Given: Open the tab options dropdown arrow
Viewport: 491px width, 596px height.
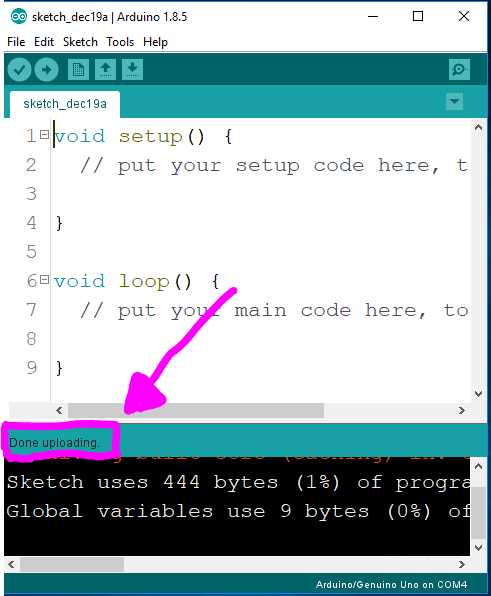Looking at the screenshot, I should point(454,102).
